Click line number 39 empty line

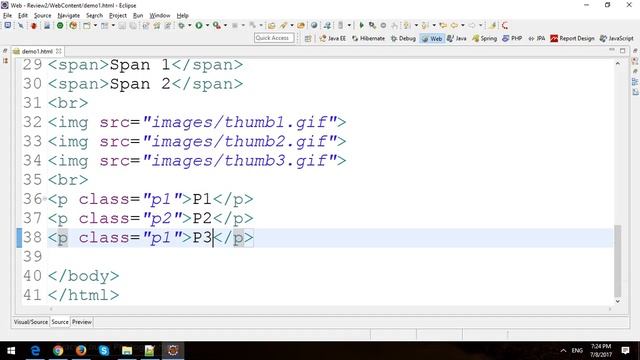pyautogui.click(x=32, y=257)
